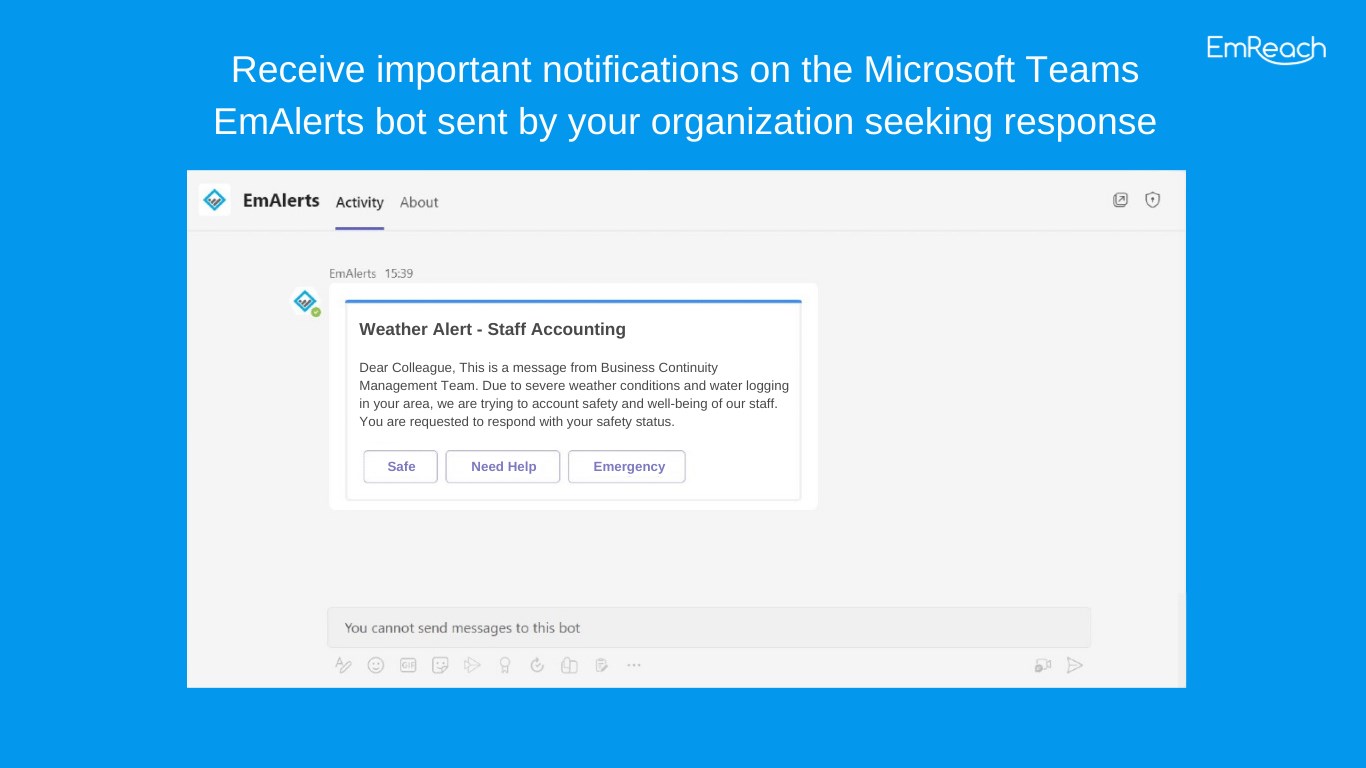Click the send message arrow

(x=1075, y=665)
